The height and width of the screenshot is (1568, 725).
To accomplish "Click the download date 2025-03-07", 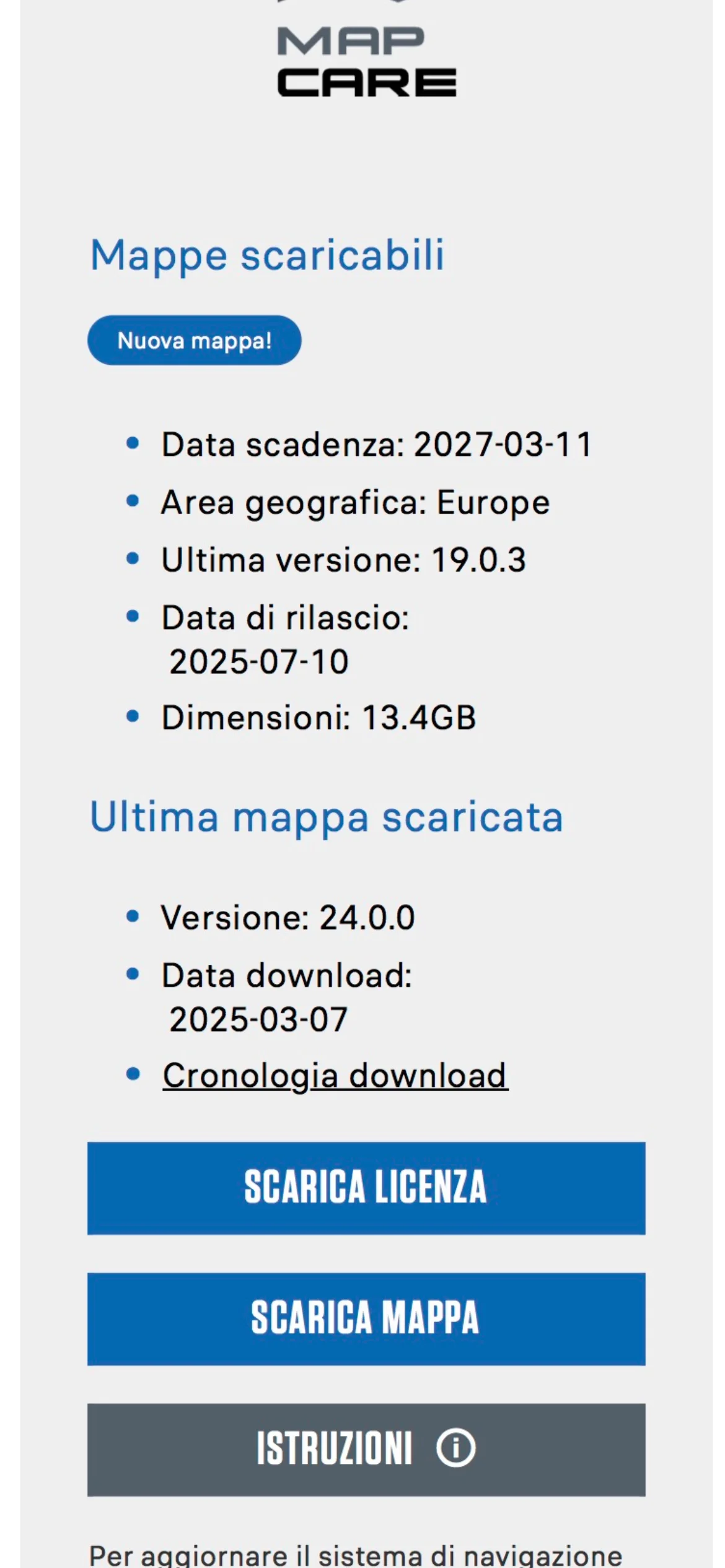I will [x=258, y=1019].
